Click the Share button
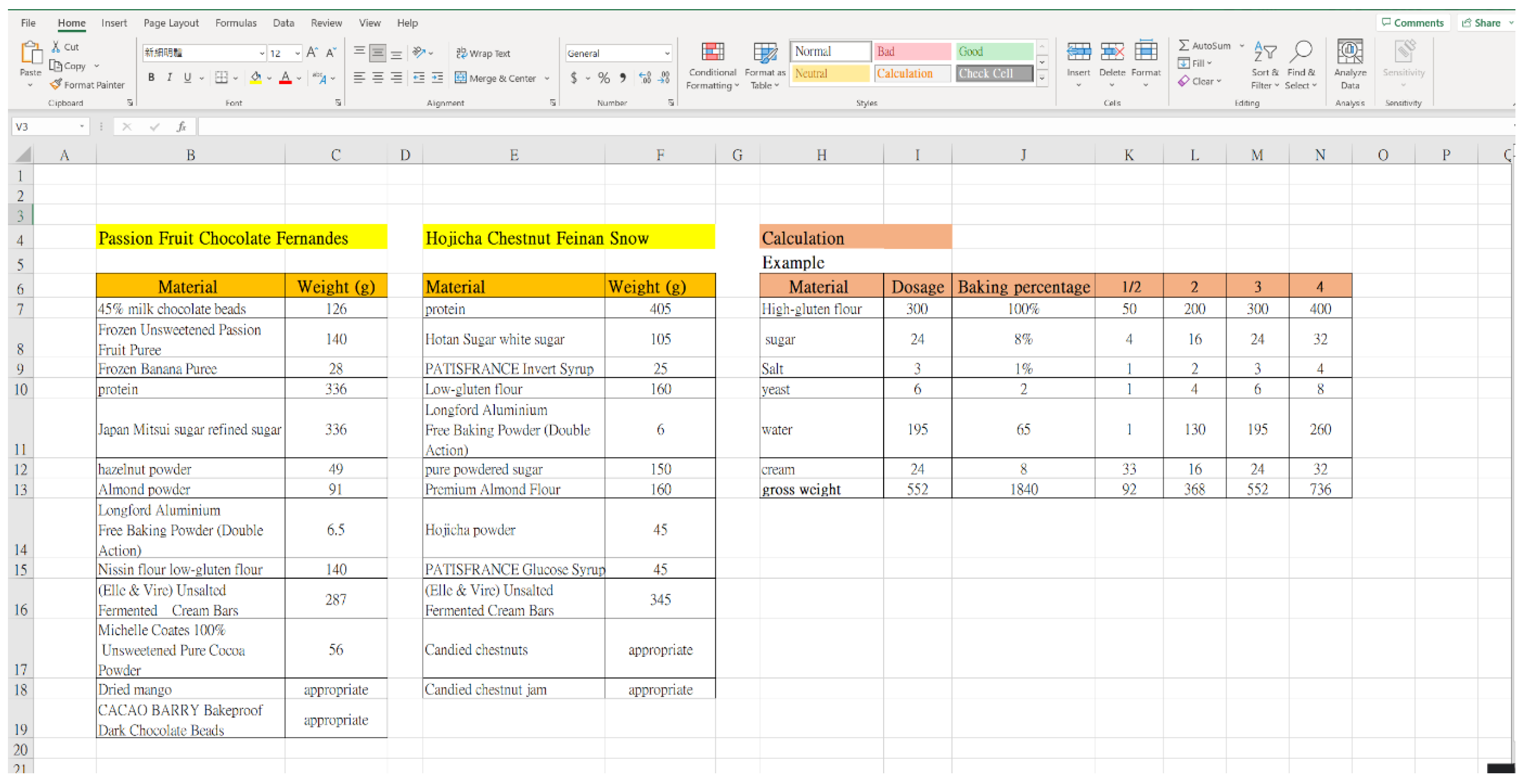This screenshot has width=1523, height=784. pos(1484,23)
